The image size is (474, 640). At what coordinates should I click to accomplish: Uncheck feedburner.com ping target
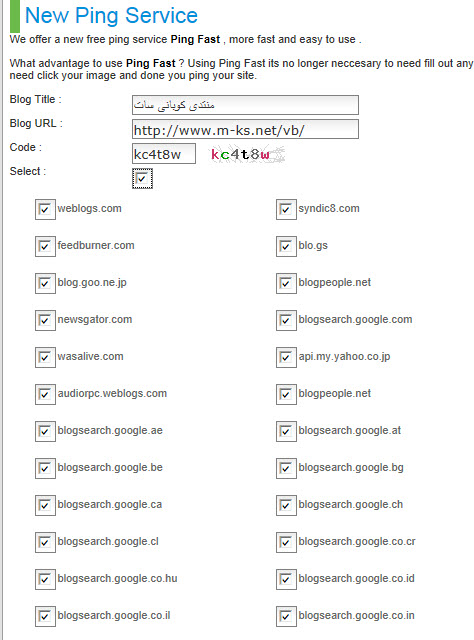pos(45,246)
